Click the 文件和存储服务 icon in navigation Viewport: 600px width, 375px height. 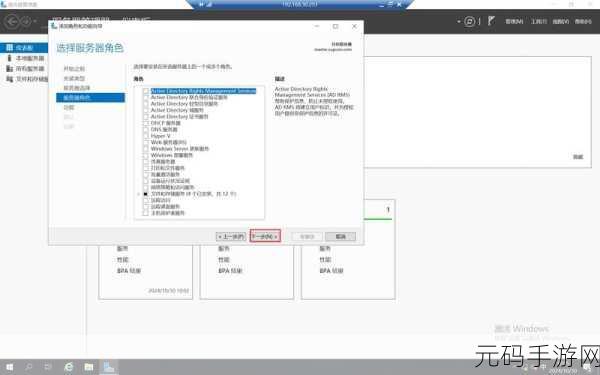pyautogui.click(x=10, y=79)
